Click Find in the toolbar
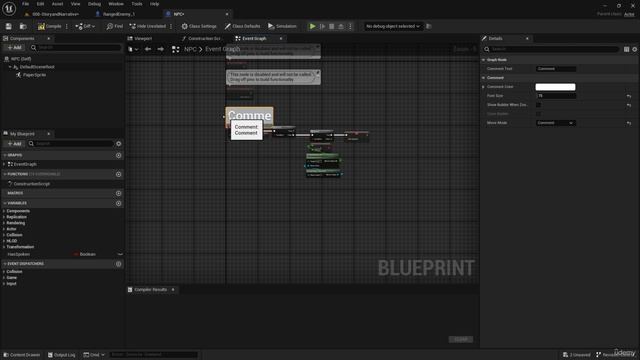 [115, 26]
